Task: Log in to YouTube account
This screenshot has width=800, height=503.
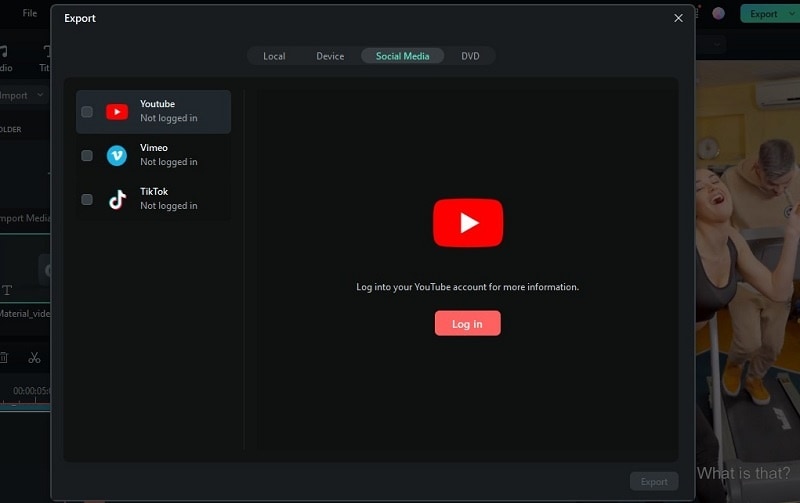Action: 467,323
